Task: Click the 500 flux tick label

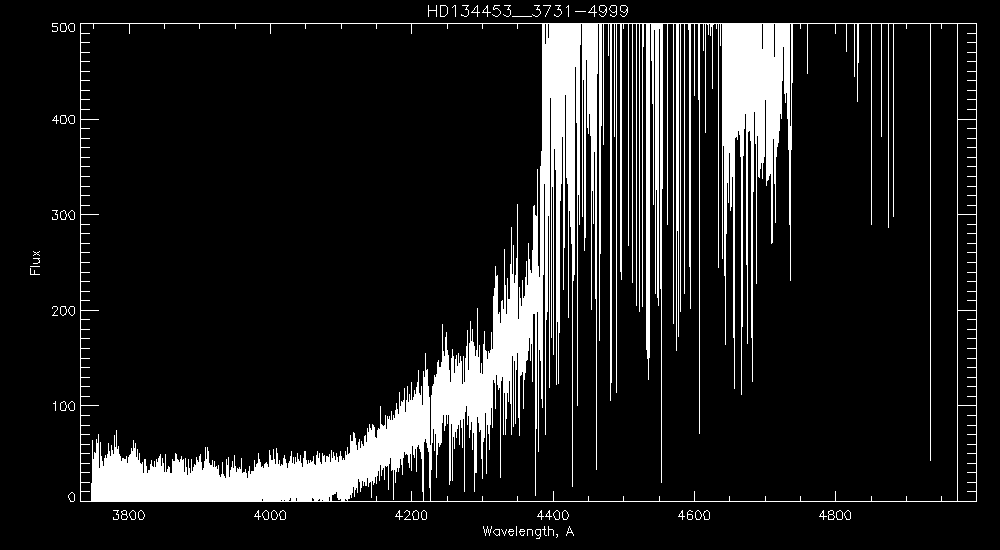Action: 64,28
